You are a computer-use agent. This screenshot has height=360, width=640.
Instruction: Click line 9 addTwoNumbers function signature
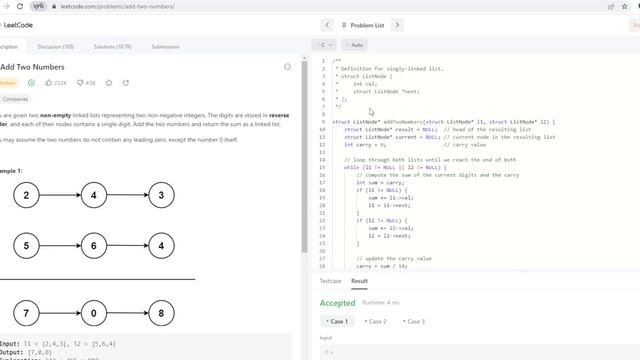444,122
